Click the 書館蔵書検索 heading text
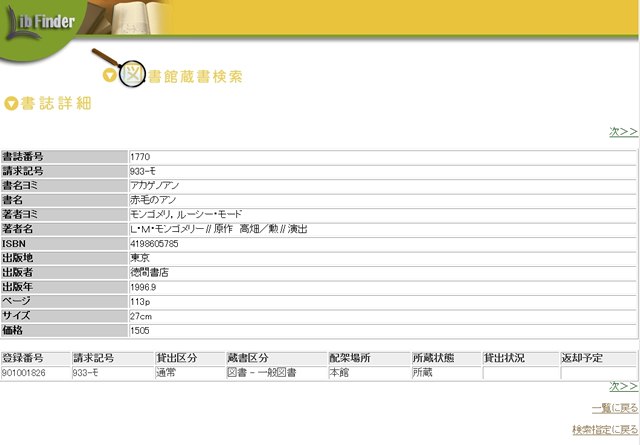 tap(195, 77)
